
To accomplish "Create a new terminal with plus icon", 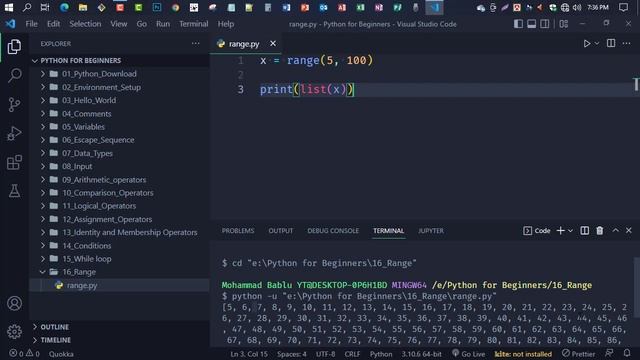I will point(560,231).
